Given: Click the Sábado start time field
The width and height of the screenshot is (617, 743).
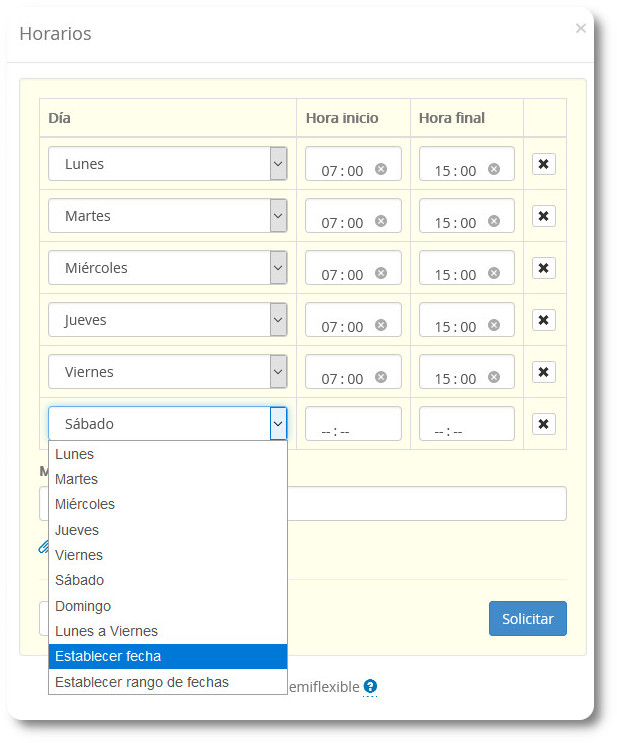Looking at the screenshot, I should pos(352,425).
